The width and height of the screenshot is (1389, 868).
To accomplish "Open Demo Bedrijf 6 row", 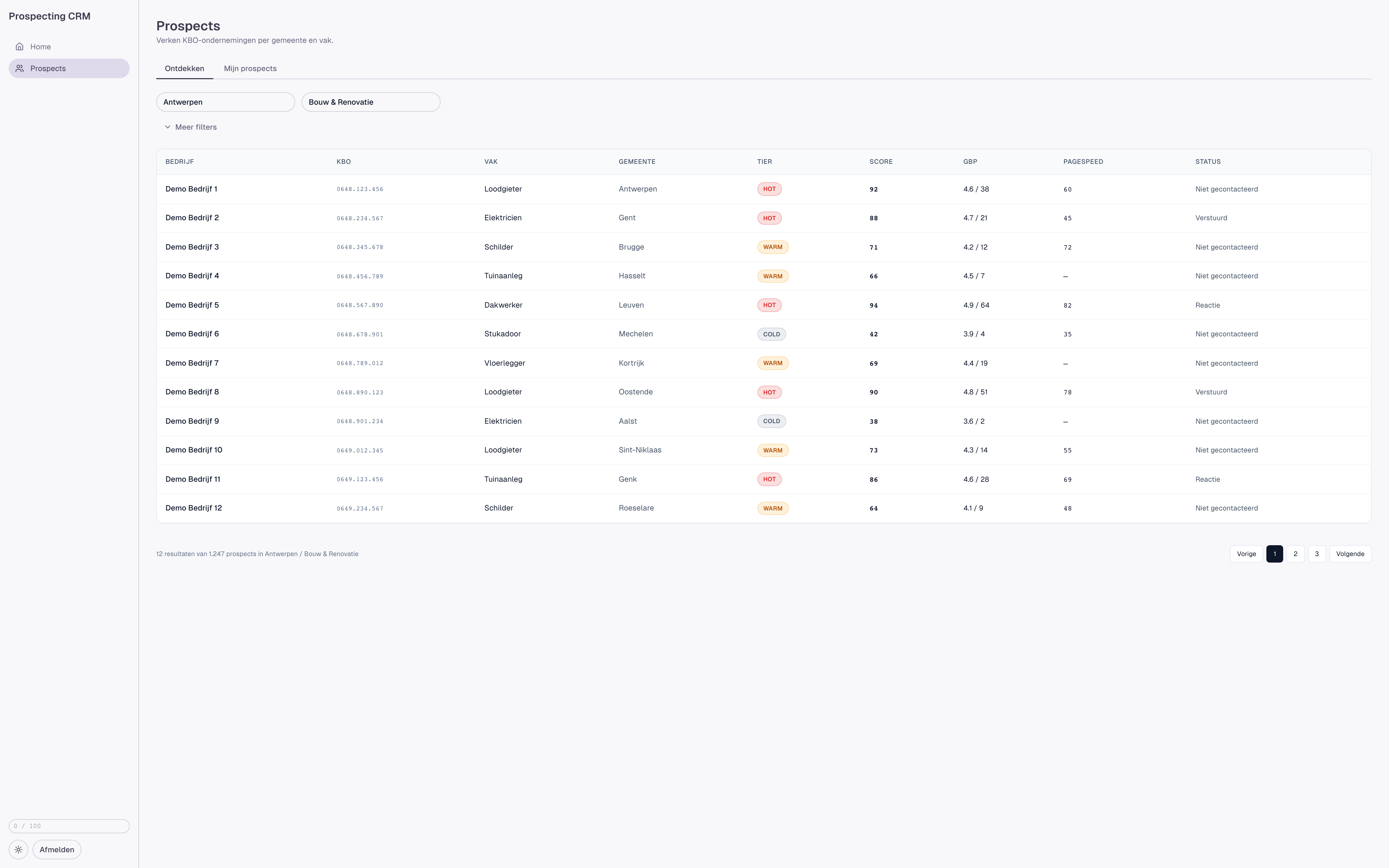I will click(763, 334).
